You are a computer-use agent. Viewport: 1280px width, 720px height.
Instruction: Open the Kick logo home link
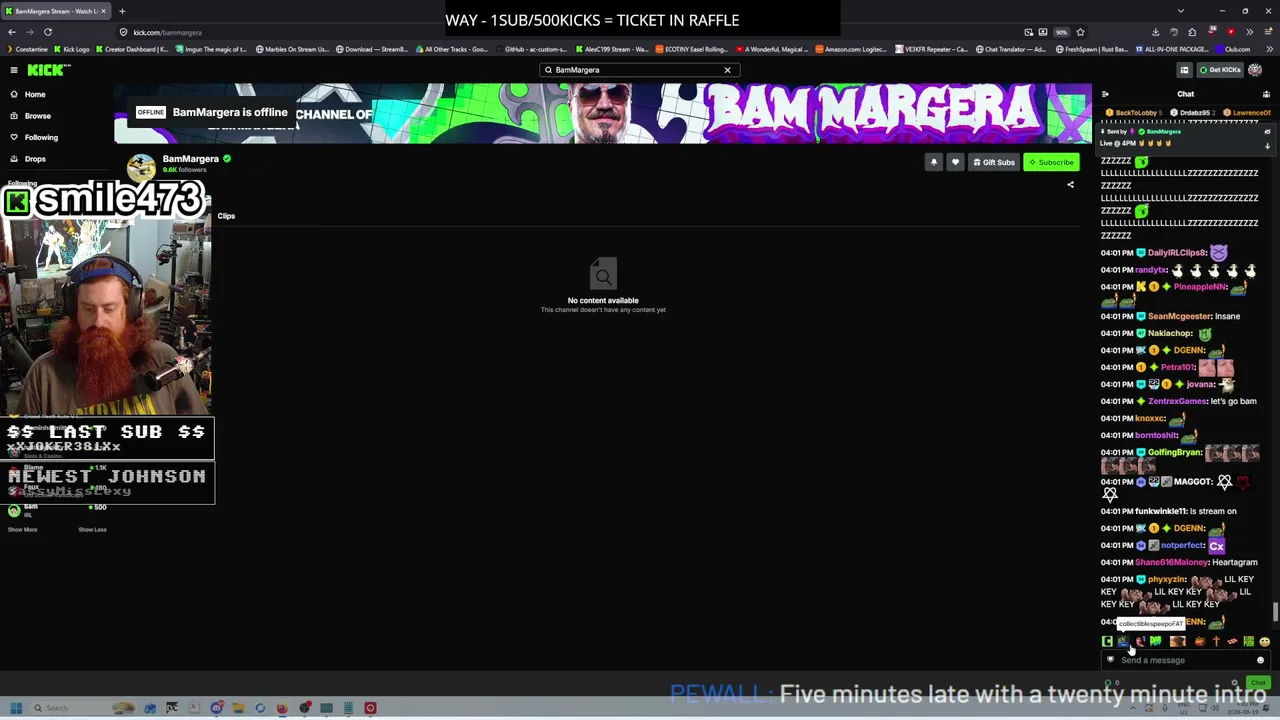(x=48, y=70)
